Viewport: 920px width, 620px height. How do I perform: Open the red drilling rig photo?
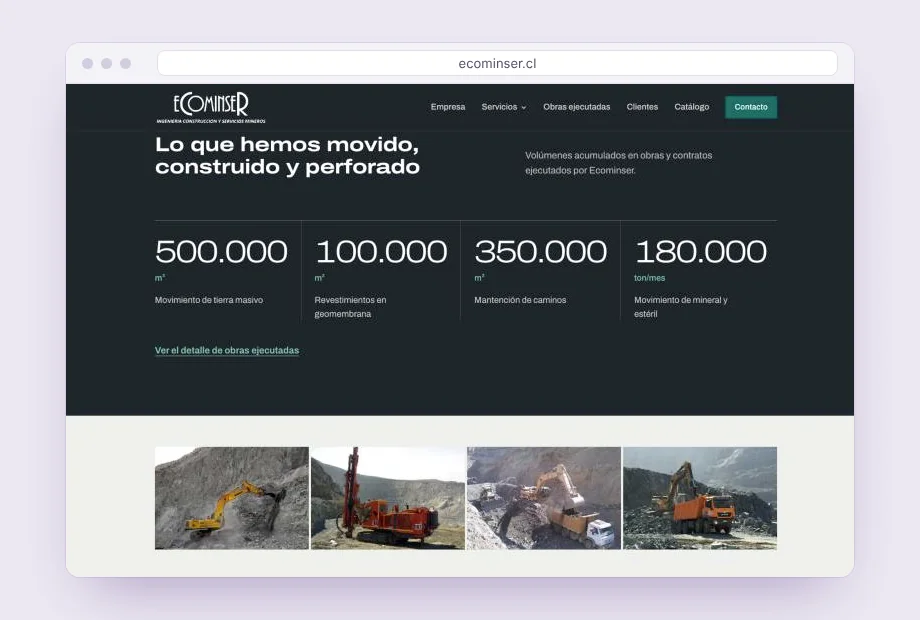[388, 498]
